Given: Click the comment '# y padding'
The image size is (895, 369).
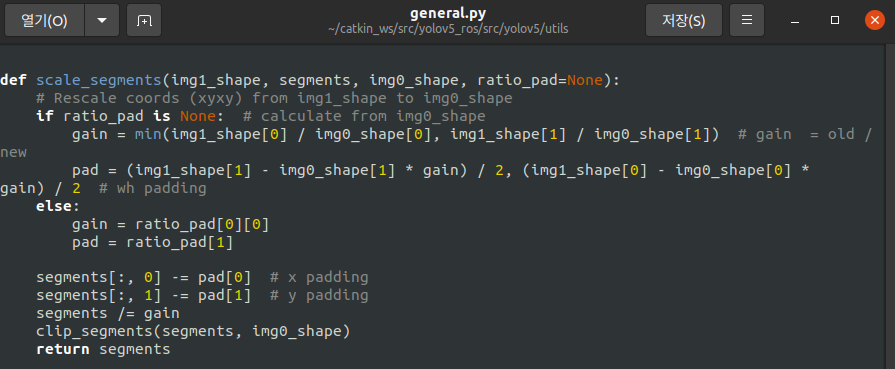Looking at the screenshot, I should 319,296.
